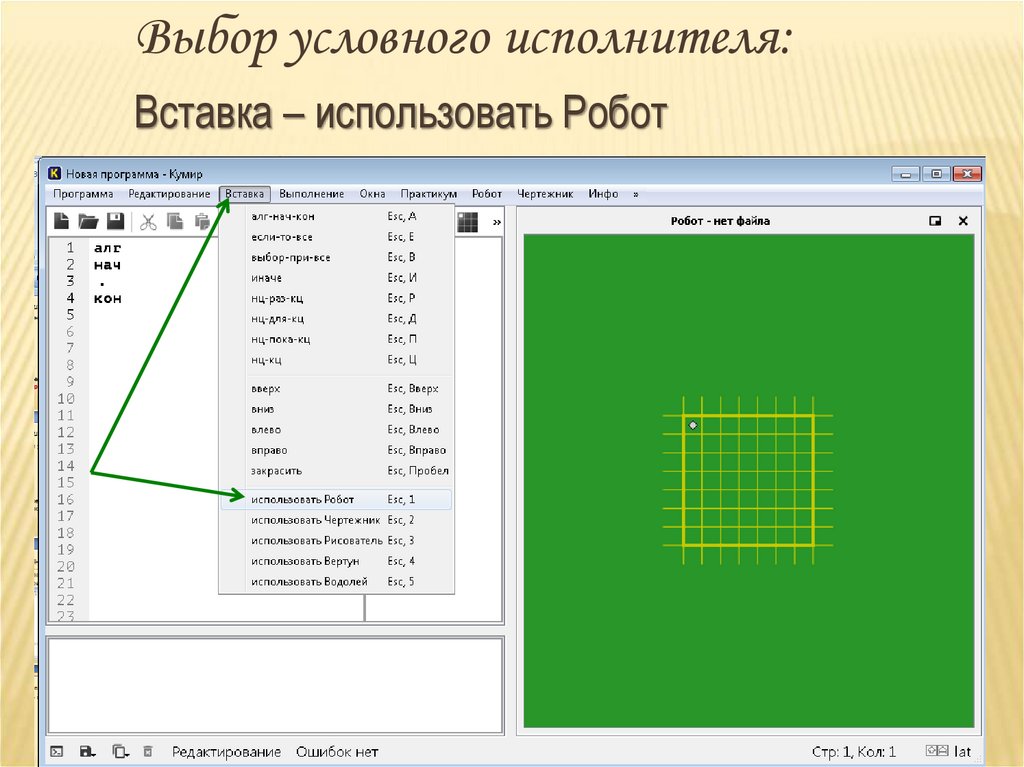Screen dimensions: 1024x767
Task: Minimize the Kumir window
Action: point(906,174)
